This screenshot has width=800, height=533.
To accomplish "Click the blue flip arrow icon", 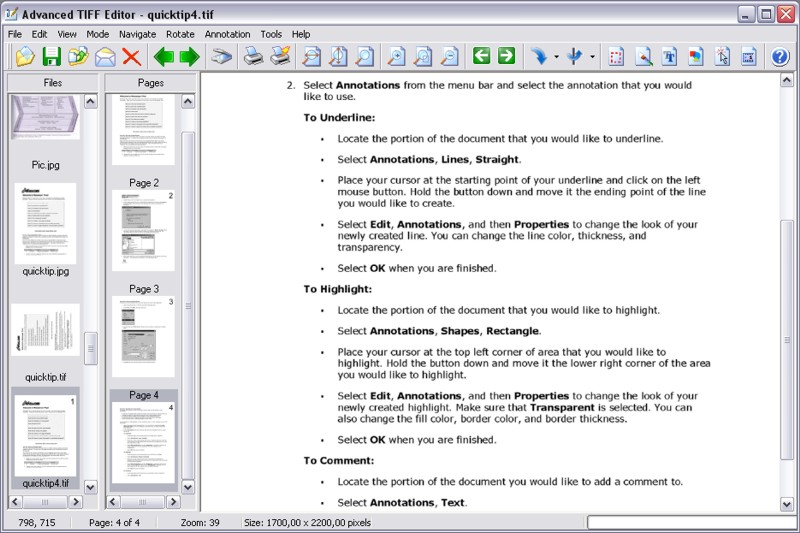I will click(x=574, y=56).
